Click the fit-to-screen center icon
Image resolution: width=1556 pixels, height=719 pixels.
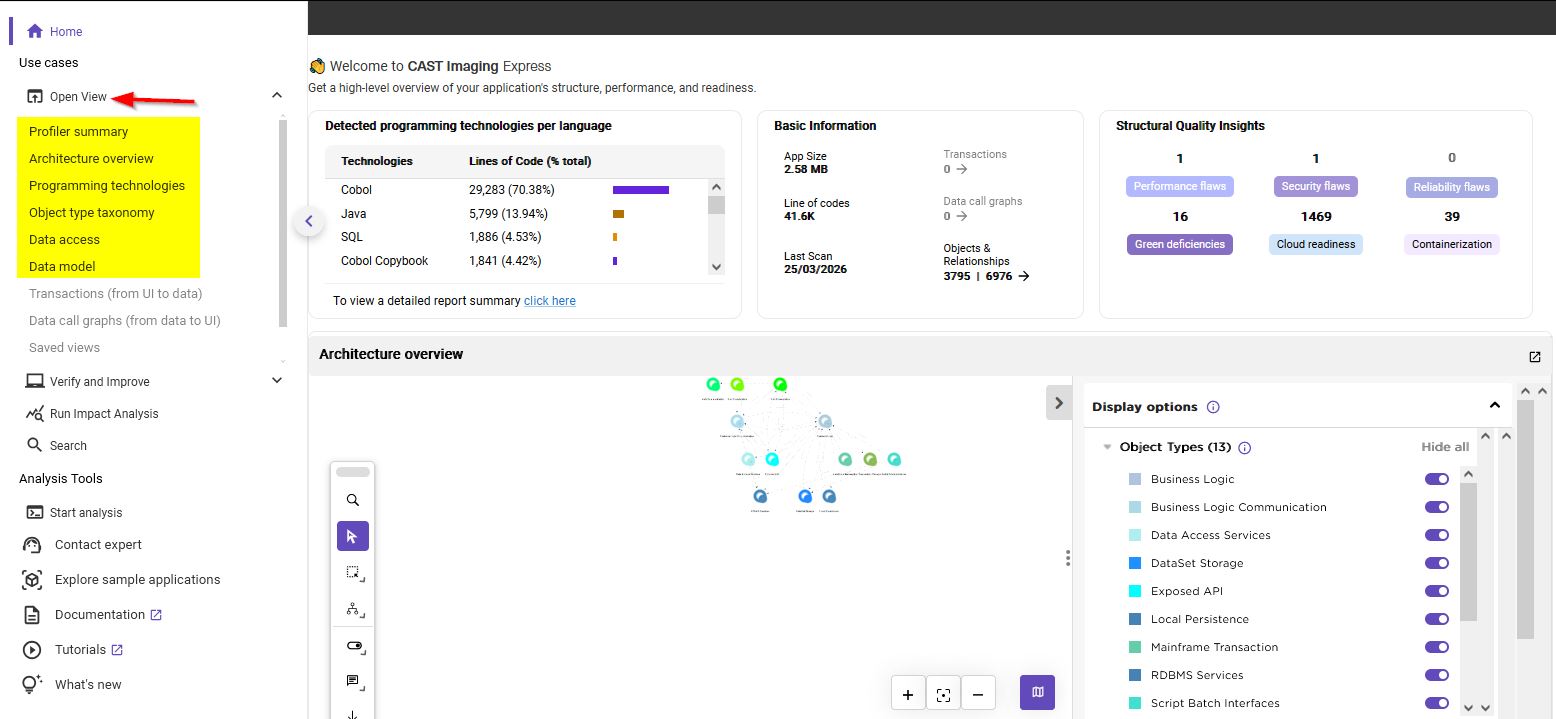pyautogui.click(x=943, y=694)
